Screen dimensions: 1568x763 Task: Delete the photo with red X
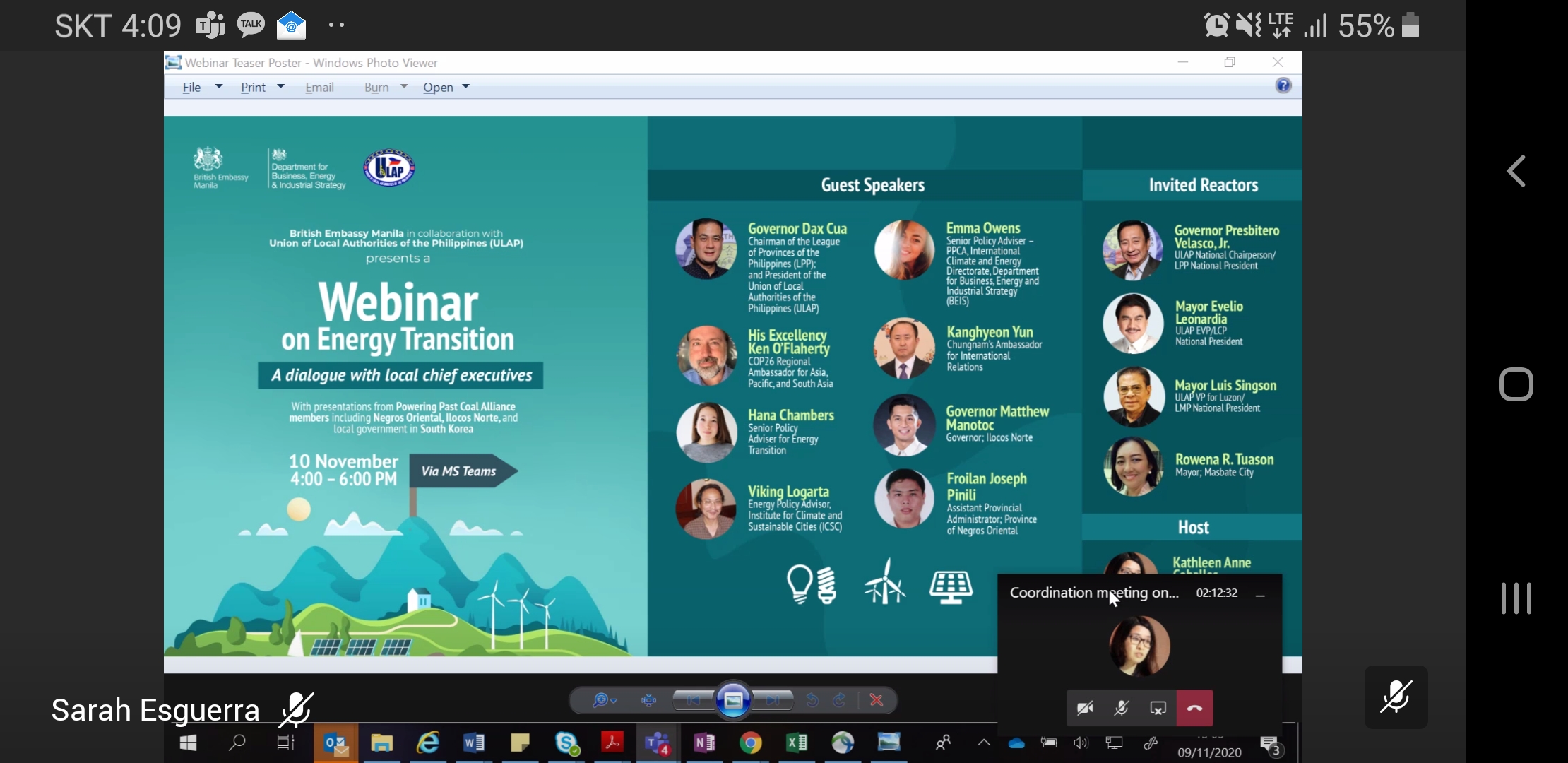877,700
